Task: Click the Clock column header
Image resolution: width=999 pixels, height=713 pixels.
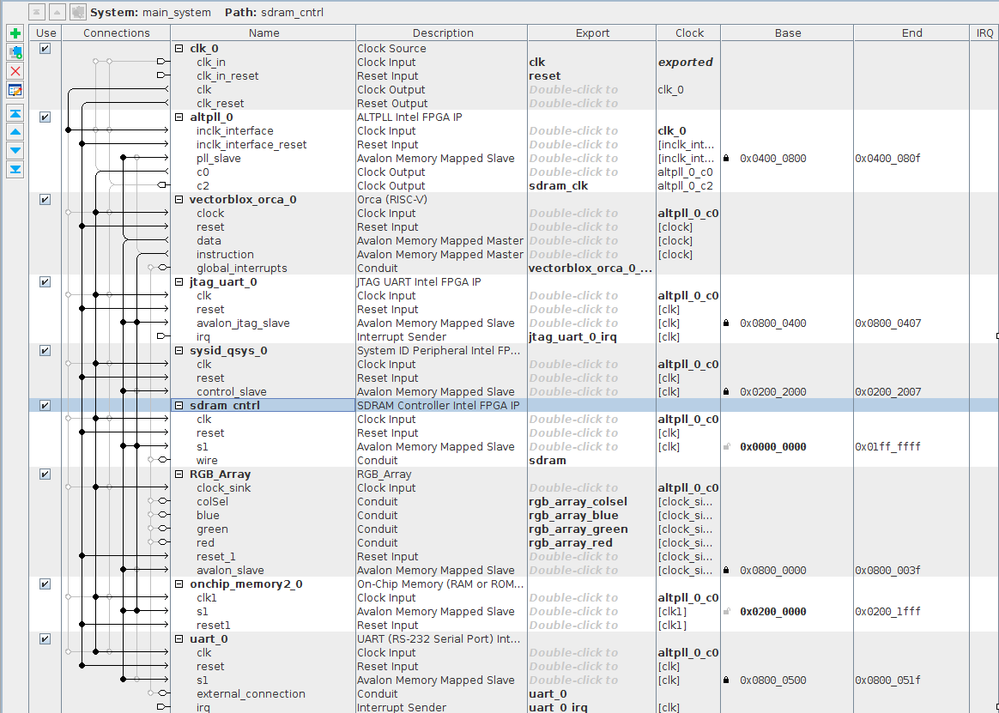Action: [689, 33]
